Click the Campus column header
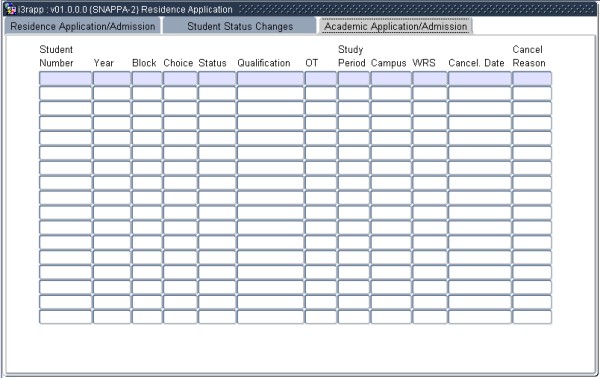The height and width of the screenshot is (378, 600). coord(388,63)
